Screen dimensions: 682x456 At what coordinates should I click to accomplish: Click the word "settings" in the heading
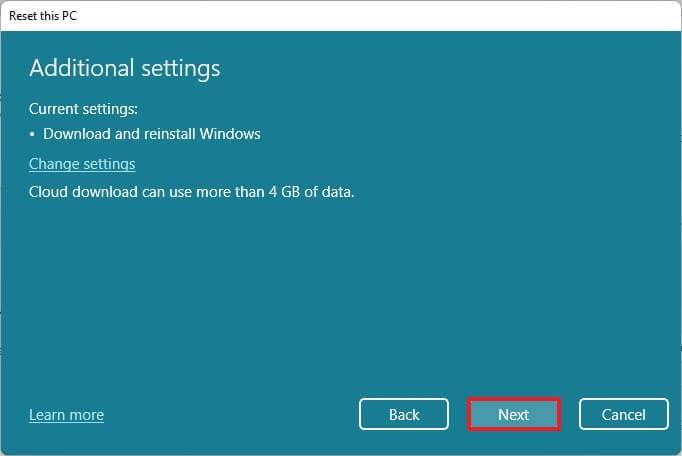tap(181, 68)
